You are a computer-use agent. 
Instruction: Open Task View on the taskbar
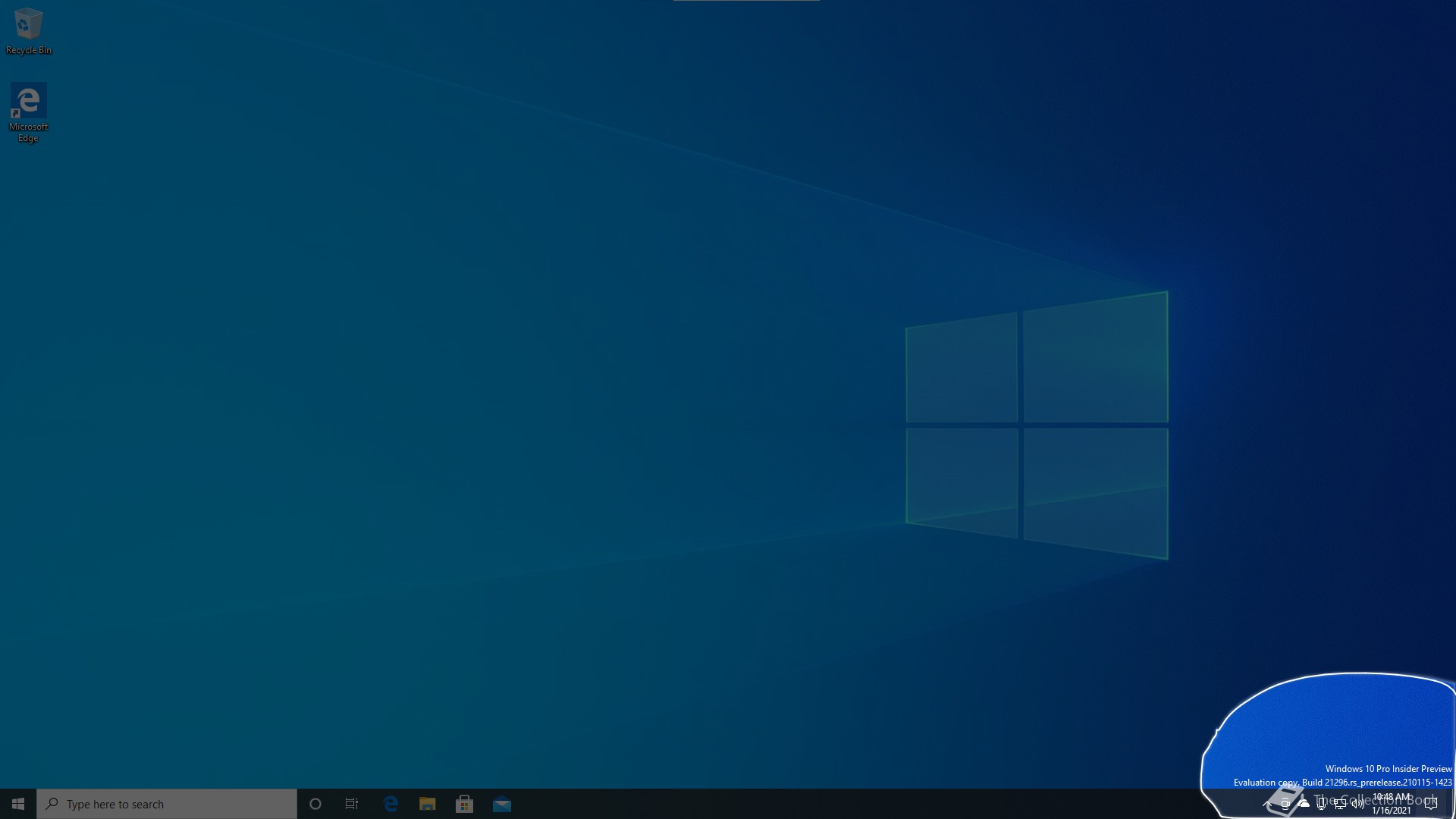[352, 804]
